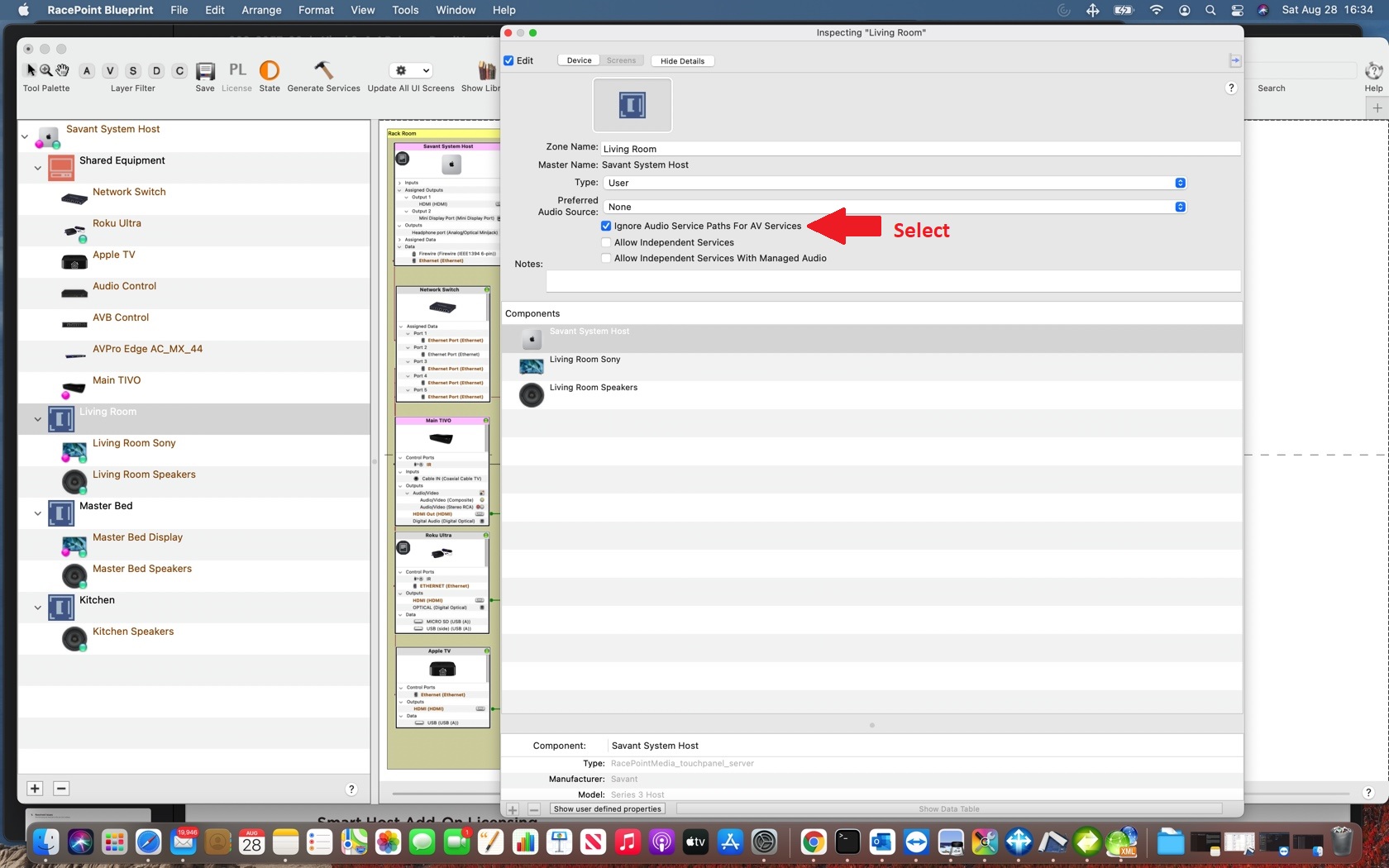1389x868 pixels.
Task: Click Show user defined properties button
Action: tap(608, 808)
